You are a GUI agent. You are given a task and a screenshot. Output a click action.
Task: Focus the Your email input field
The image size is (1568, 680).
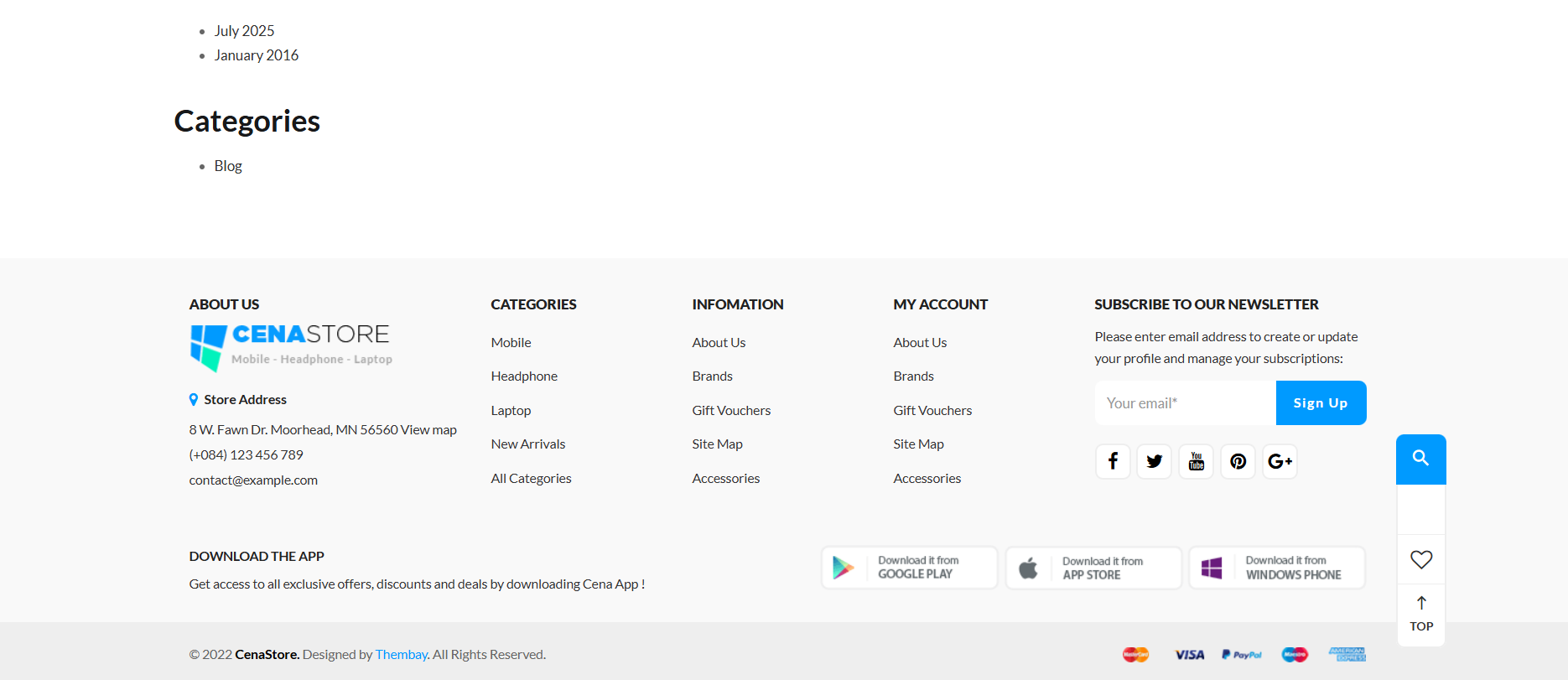pos(1185,403)
